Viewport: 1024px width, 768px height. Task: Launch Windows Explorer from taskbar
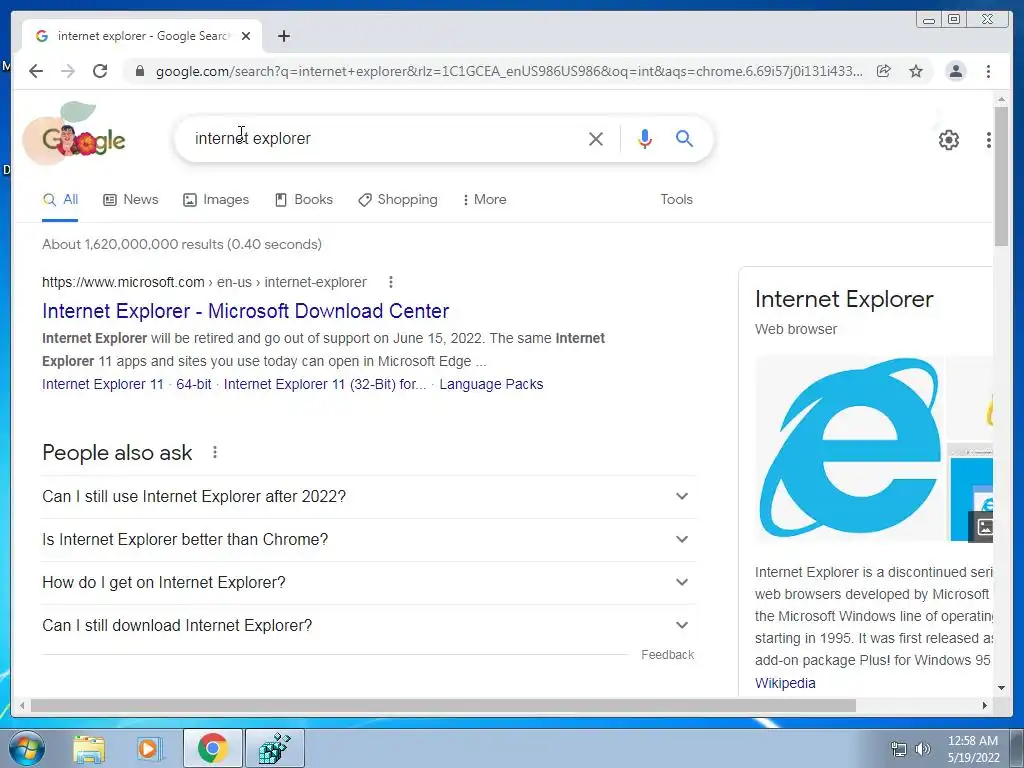coord(89,748)
